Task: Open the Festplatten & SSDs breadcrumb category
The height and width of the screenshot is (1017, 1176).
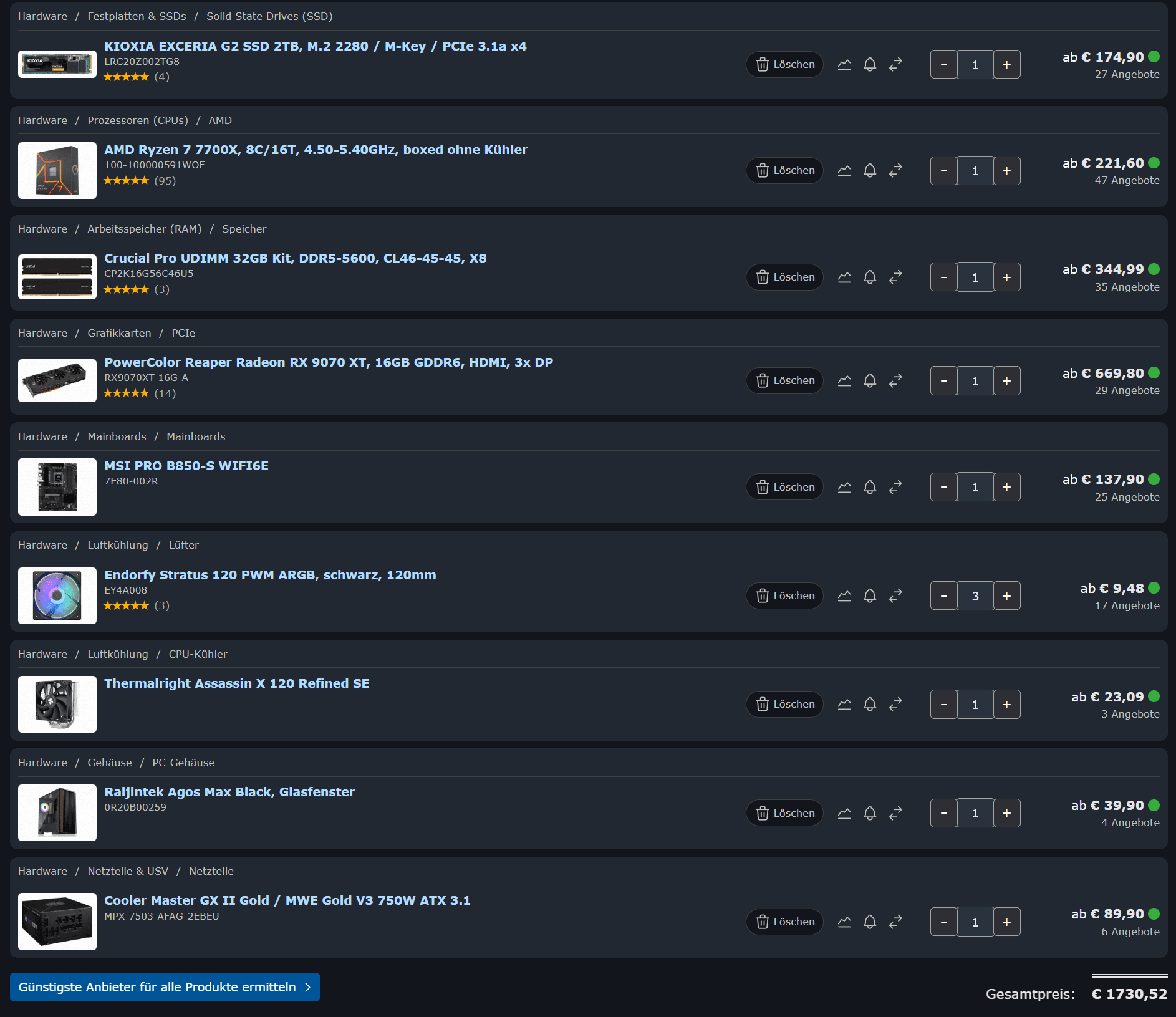Action: point(137,16)
